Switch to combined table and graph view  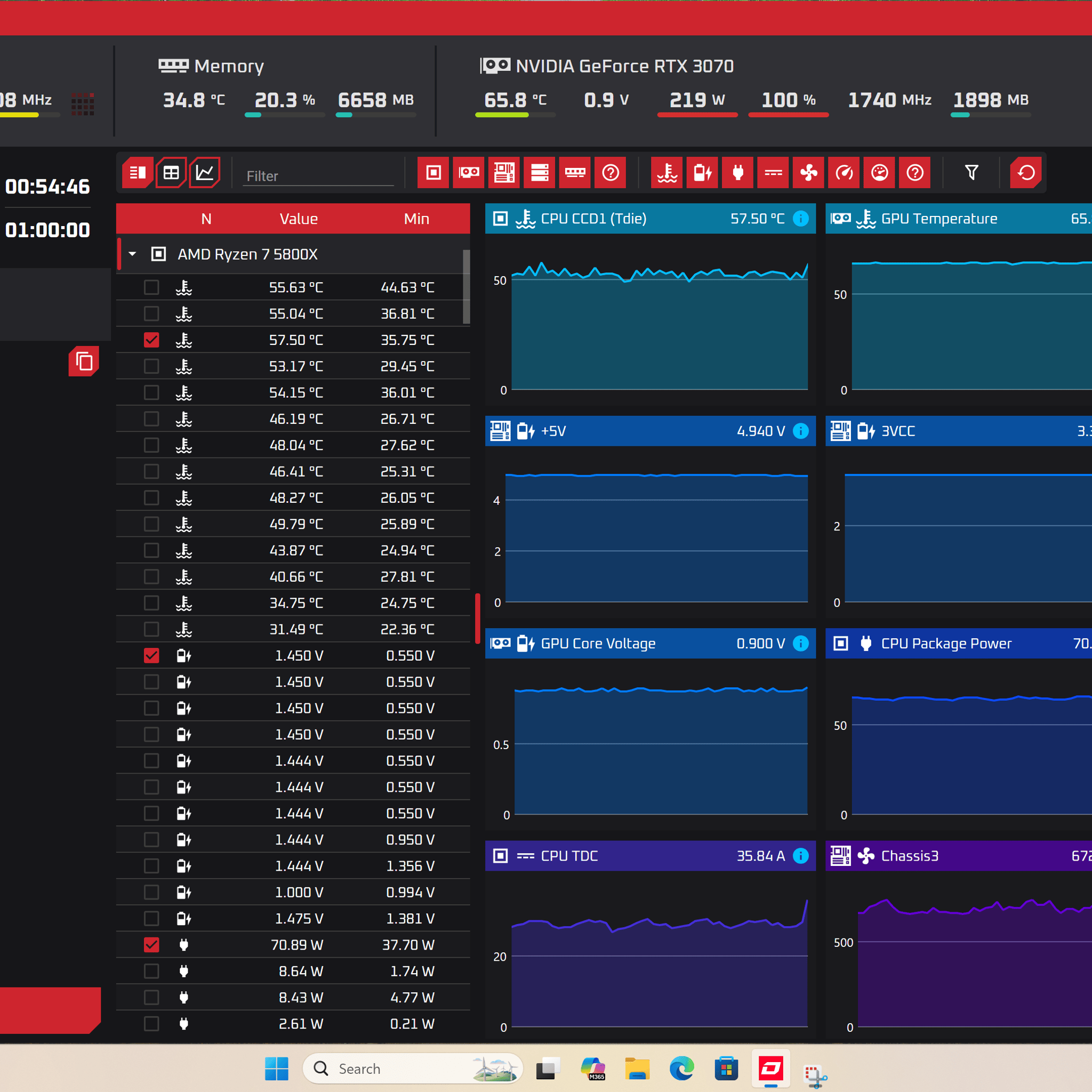138,172
